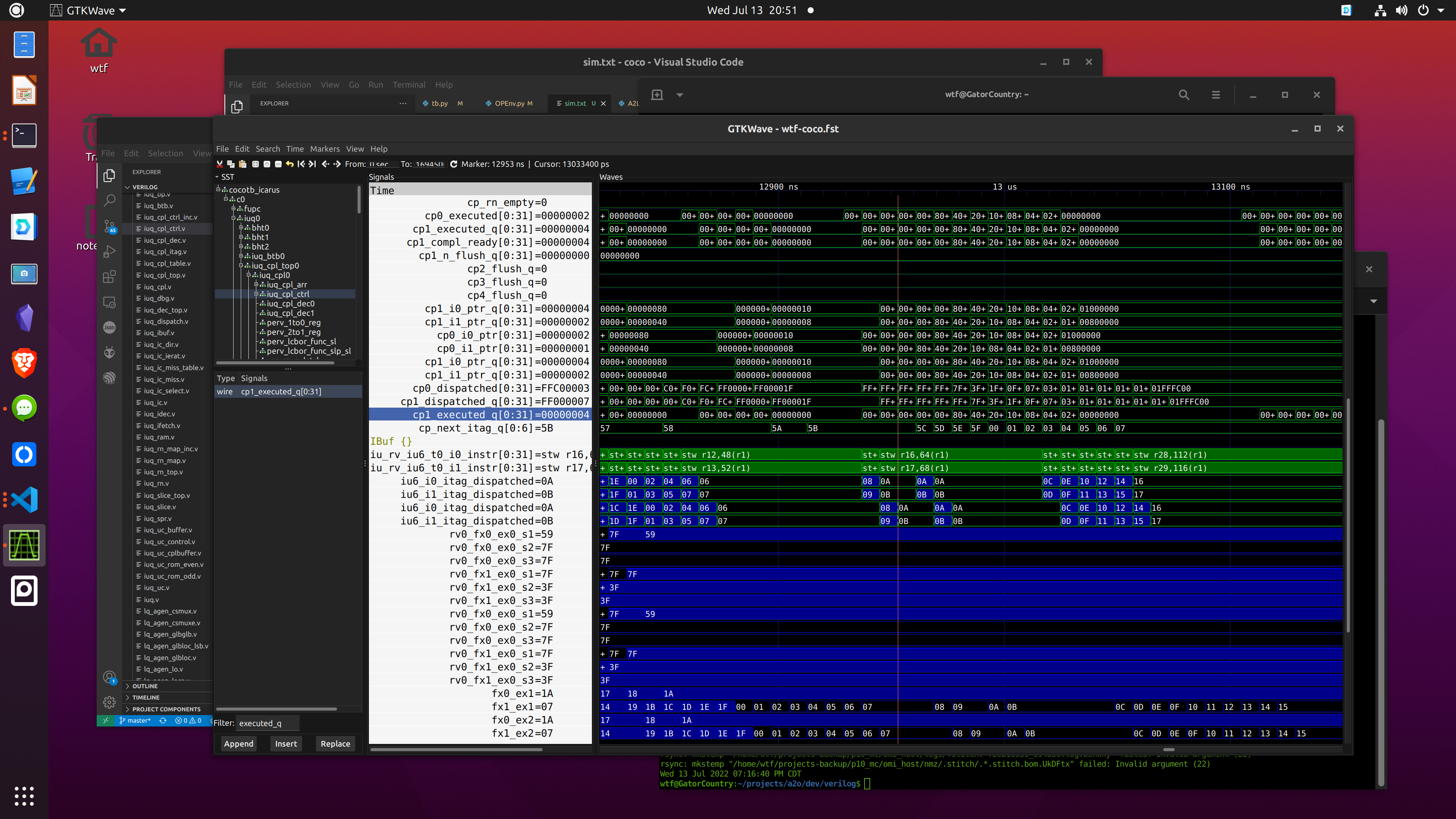Click the Replace button
Image resolution: width=1456 pixels, height=819 pixels.
335,743
